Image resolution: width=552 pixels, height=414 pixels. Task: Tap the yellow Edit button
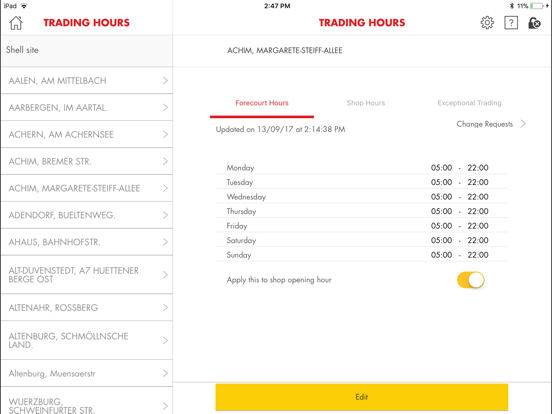362,397
